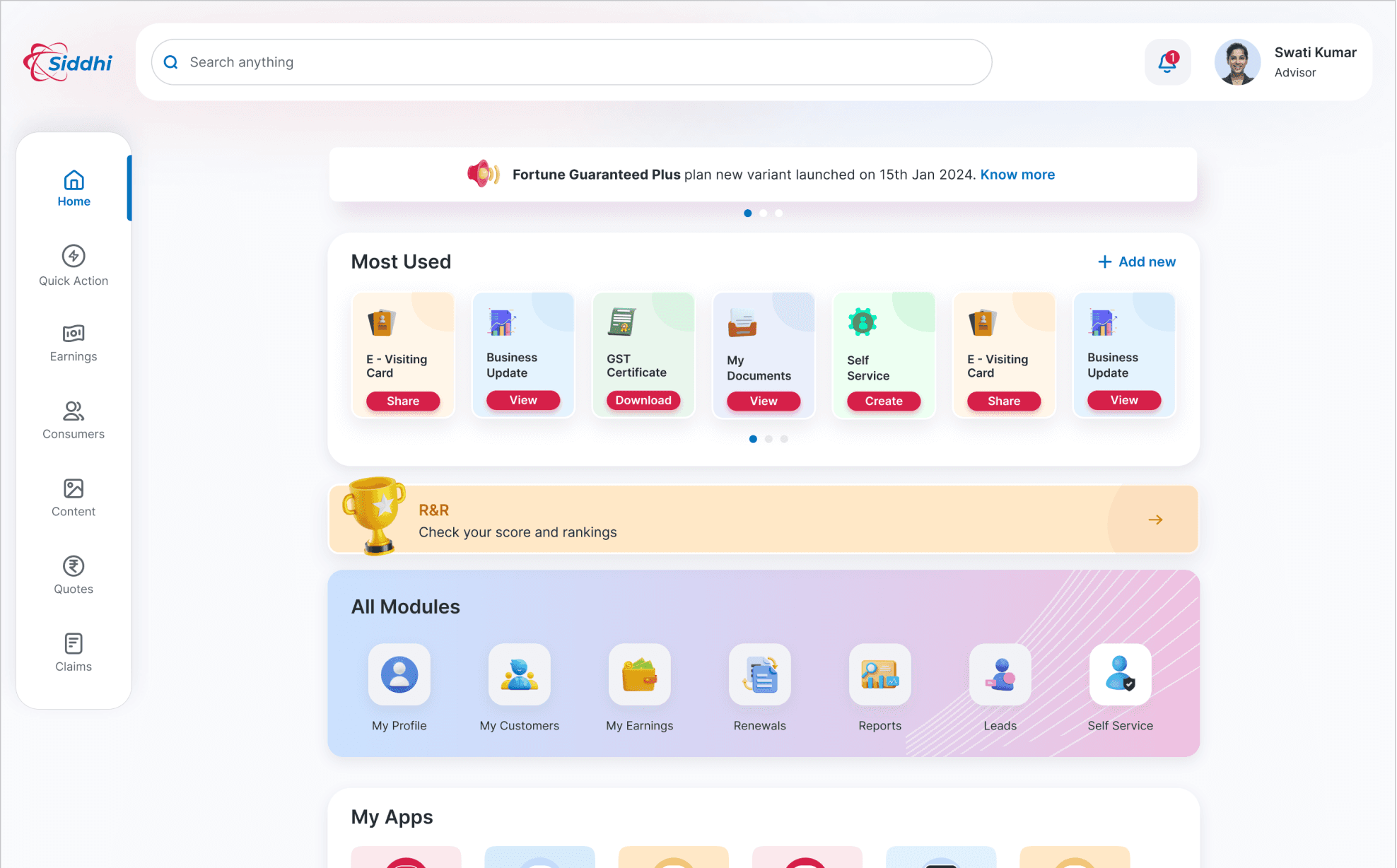The width and height of the screenshot is (1397, 868).
Task: Open the My Customers module icon
Action: [519, 674]
